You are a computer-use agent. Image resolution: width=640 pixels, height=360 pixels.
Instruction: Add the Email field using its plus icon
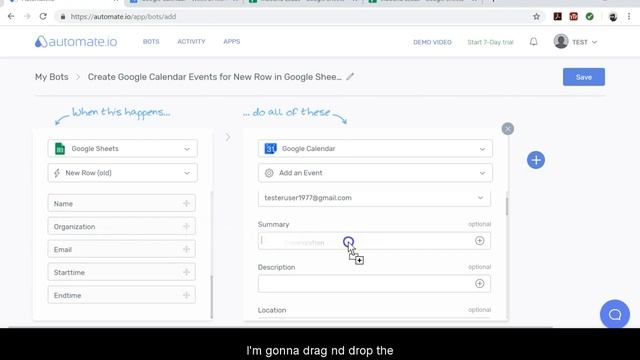click(x=186, y=249)
